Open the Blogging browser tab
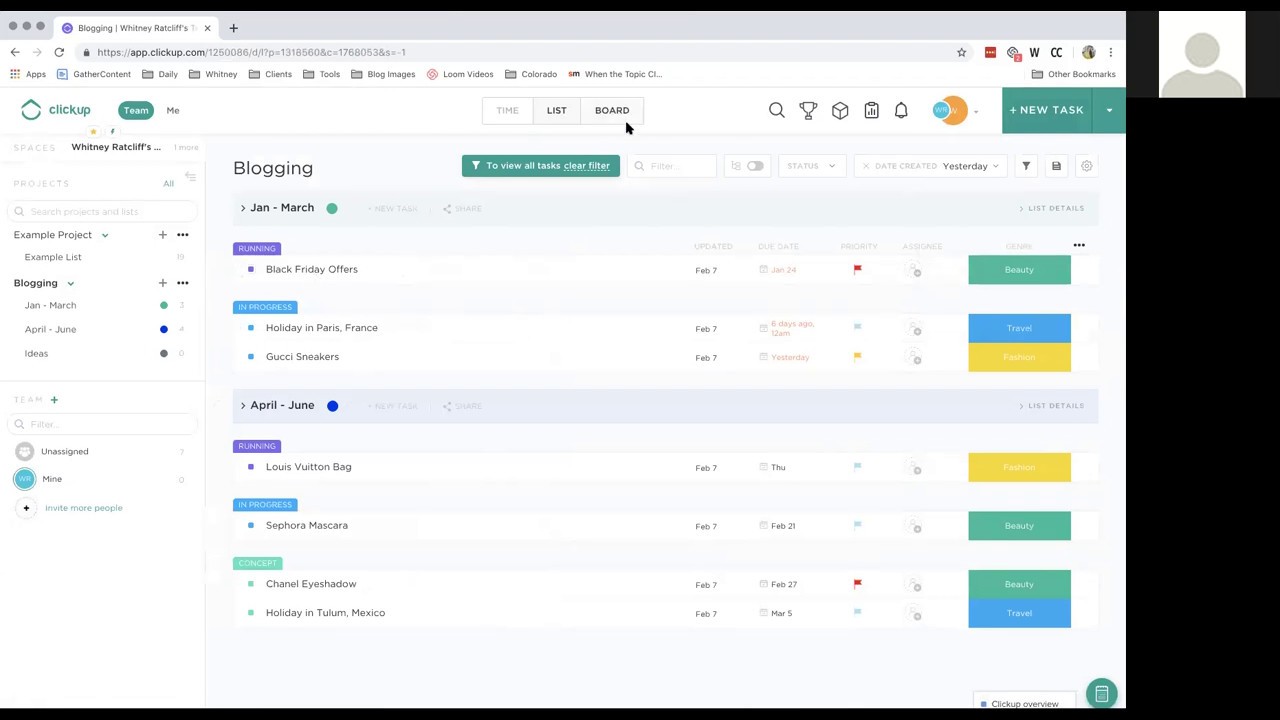 136,28
